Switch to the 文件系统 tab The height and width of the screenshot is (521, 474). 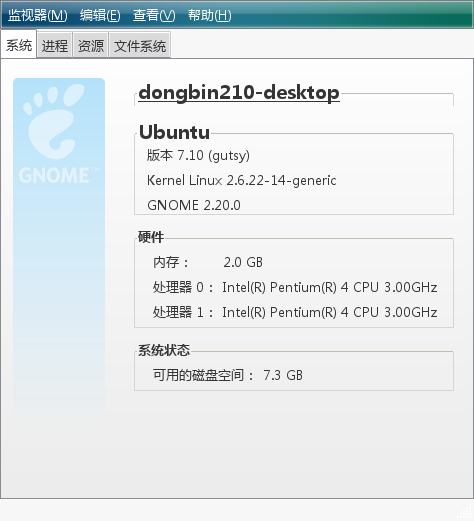140,45
